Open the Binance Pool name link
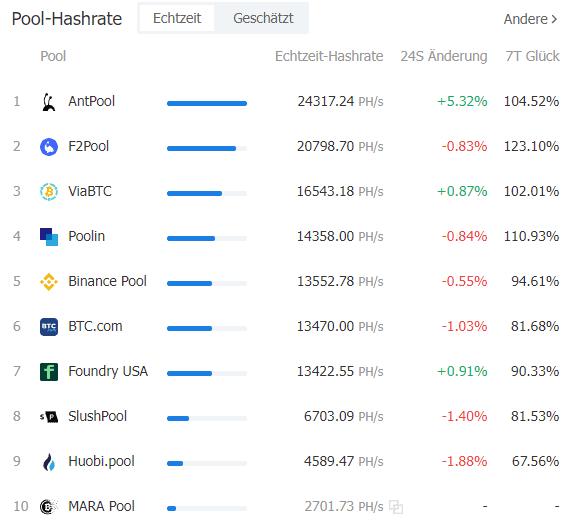Image resolution: width=576 pixels, height=529 pixels. [x=107, y=281]
